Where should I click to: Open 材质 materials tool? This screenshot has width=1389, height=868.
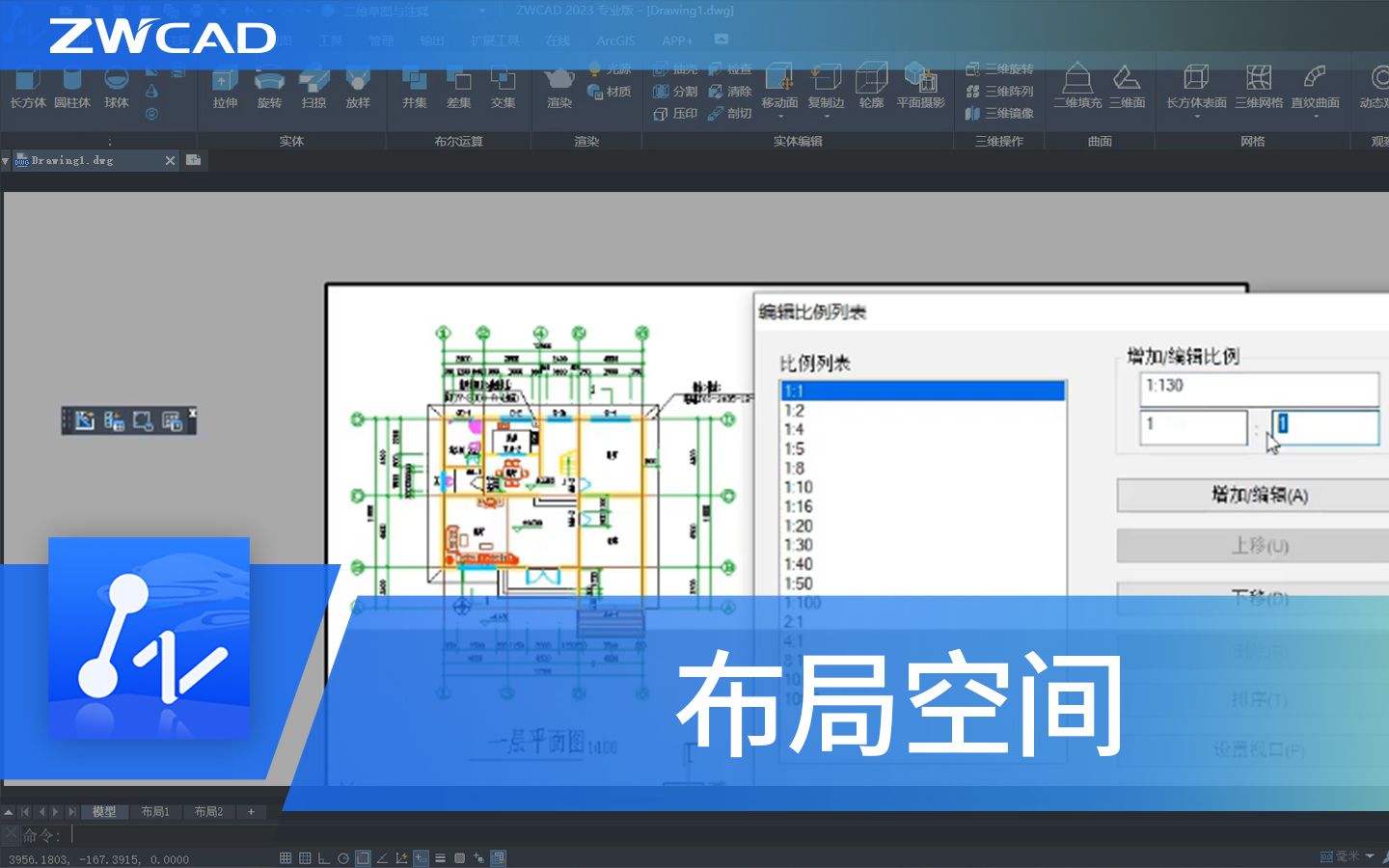coord(610,92)
